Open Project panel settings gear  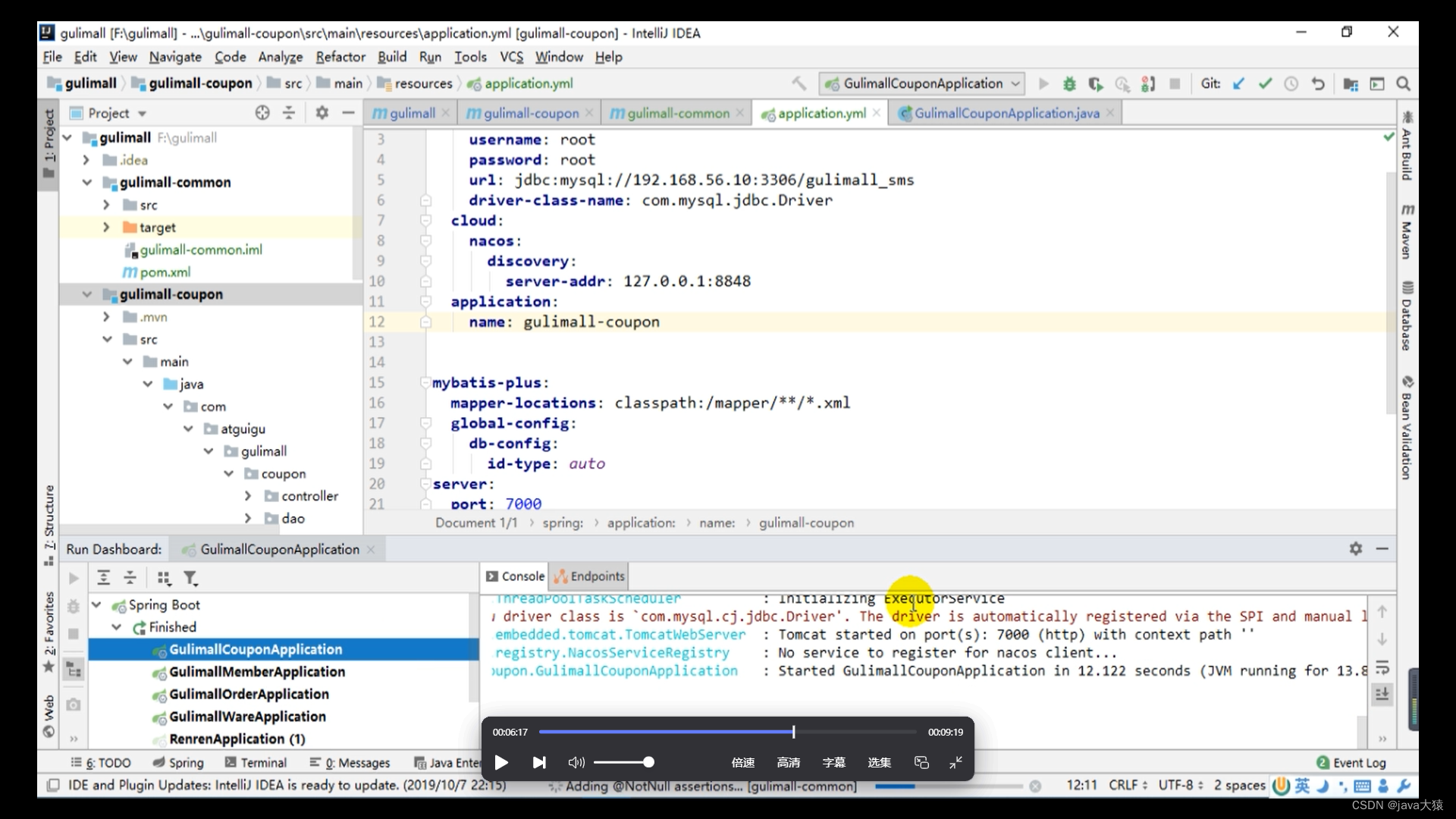(322, 113)
